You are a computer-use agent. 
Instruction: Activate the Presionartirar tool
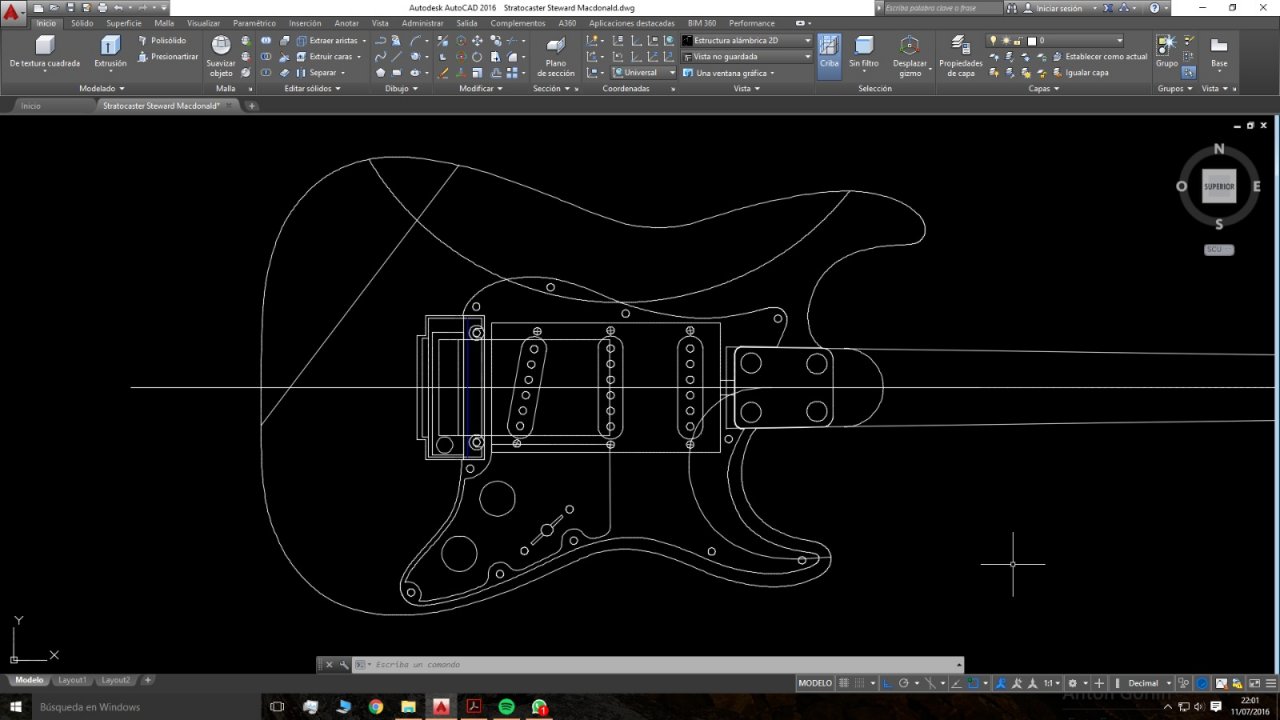(168, 57)
